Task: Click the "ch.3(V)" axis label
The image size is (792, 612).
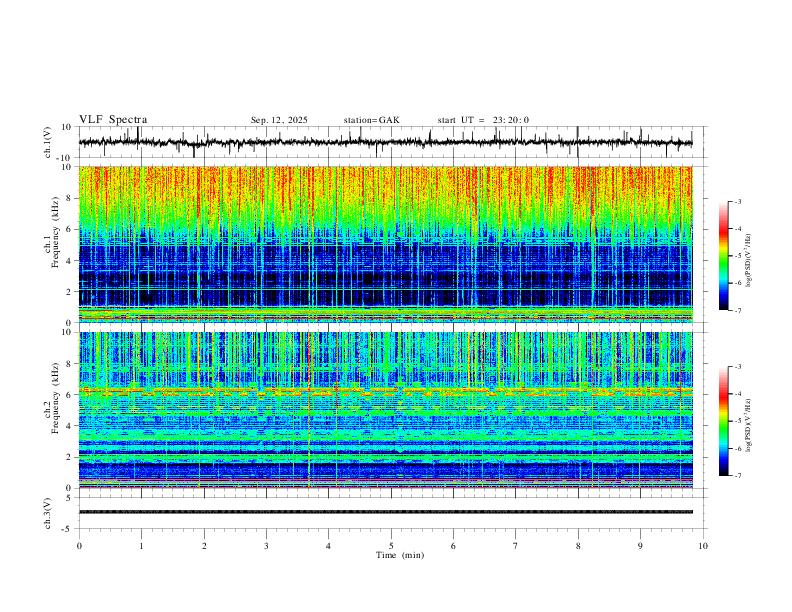Action: tap(48, 513)
